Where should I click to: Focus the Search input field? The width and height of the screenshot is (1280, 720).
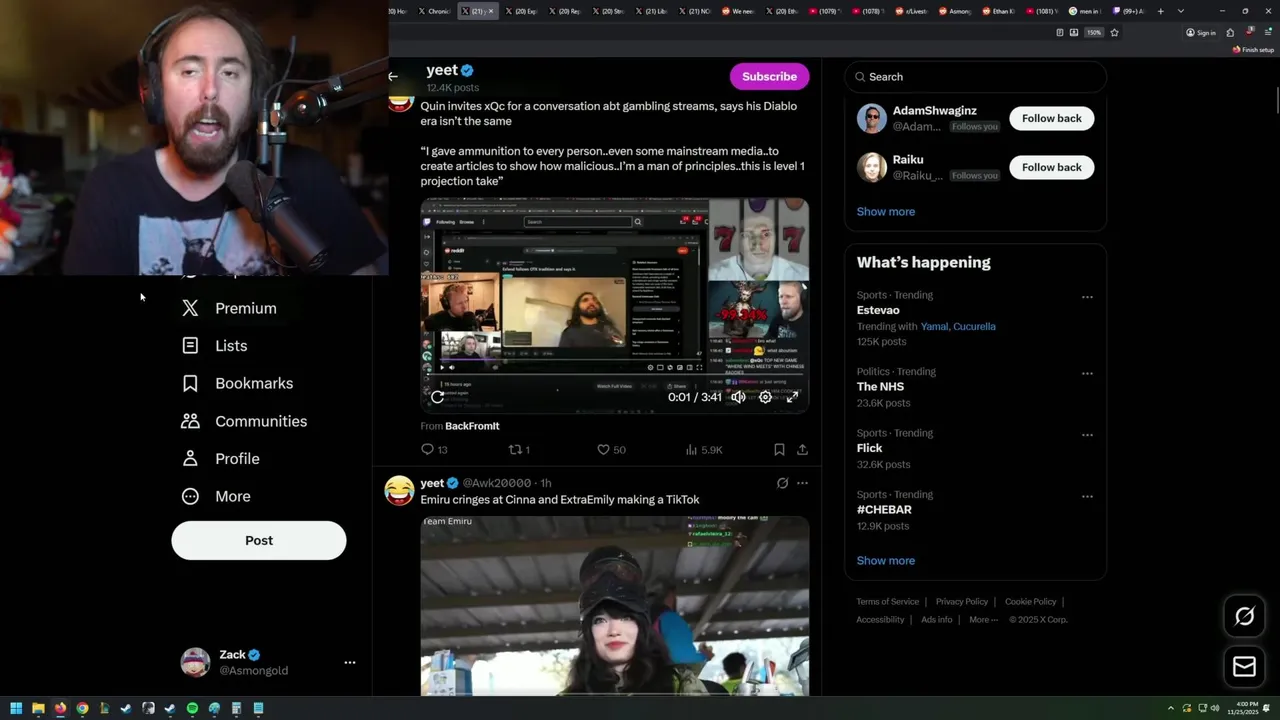pos(976,76)
